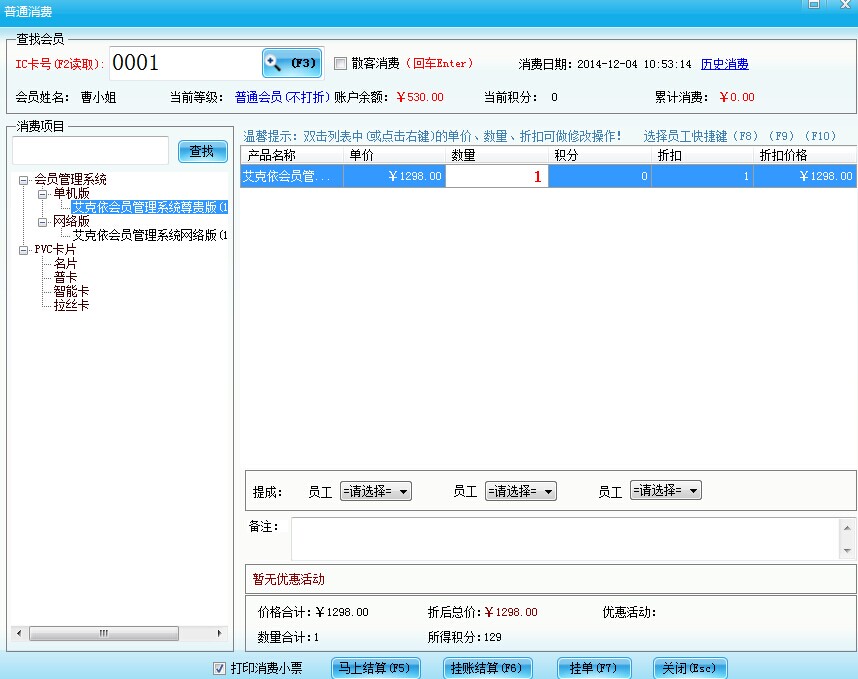Image resolution: width=858 pixels, height=679 pixels.
Task: Click the maximize window button
Action: 814,4
